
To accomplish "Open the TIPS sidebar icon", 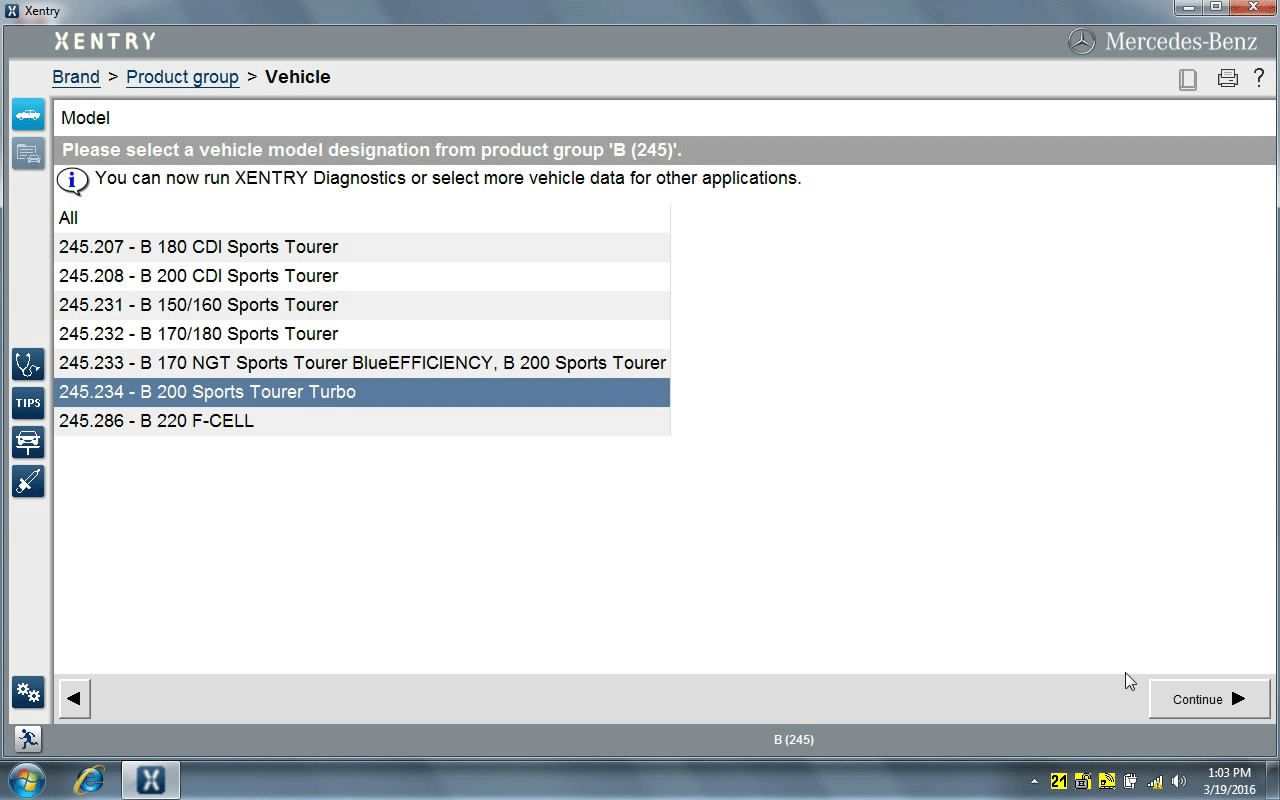I will pos(28,403).
